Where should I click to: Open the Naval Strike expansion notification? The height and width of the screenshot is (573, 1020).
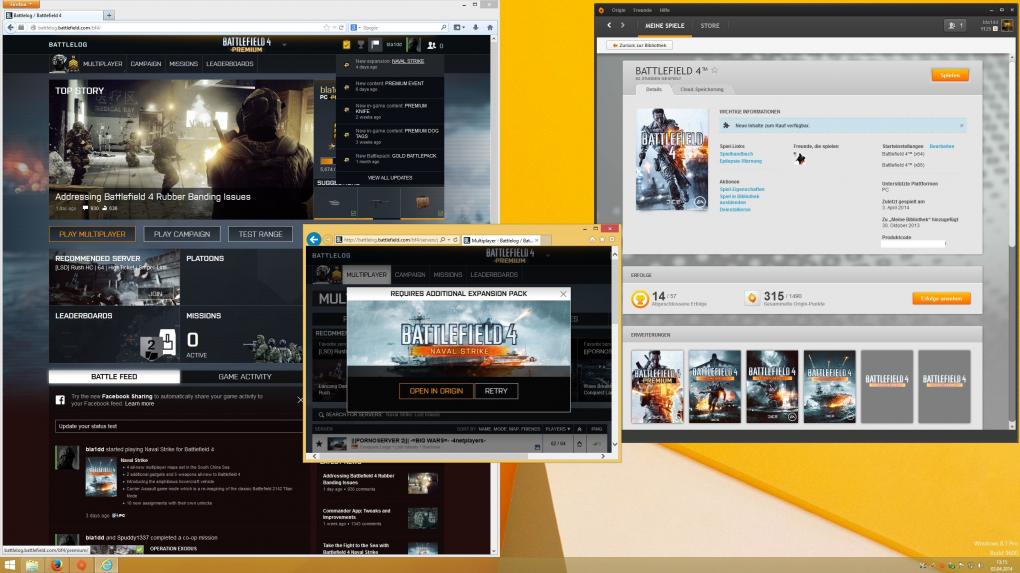pyautogui.click(x=390, y=64)
